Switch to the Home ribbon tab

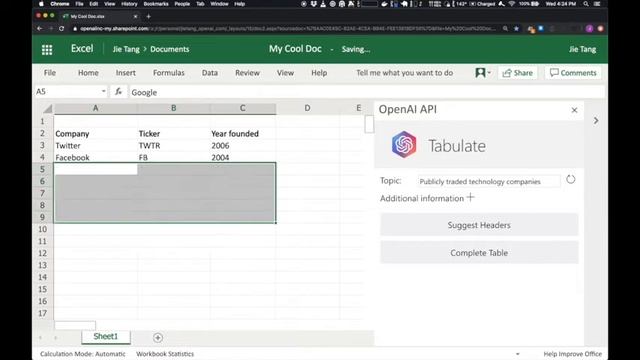[x=88, y=73]
